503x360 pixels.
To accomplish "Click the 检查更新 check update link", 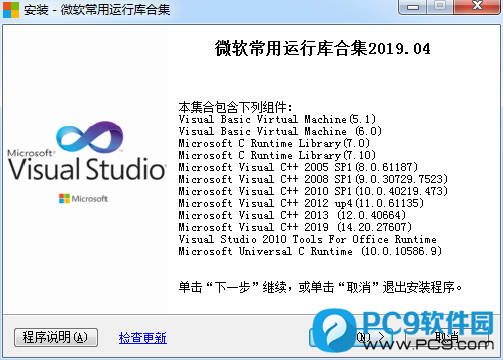I will tap(143, 338).
